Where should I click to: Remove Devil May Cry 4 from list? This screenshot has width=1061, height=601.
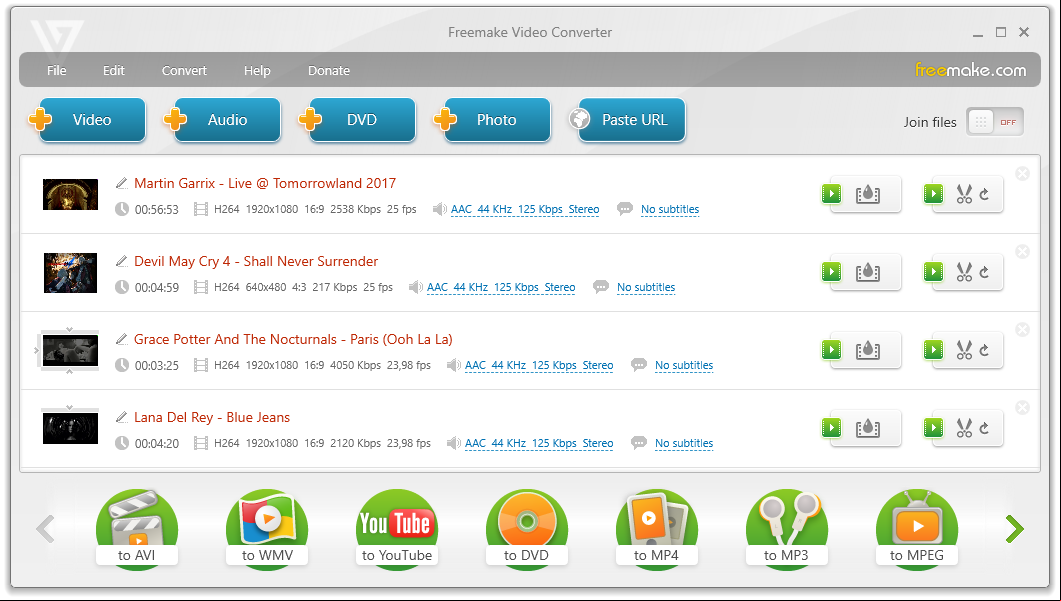[x=1022, y=252]
